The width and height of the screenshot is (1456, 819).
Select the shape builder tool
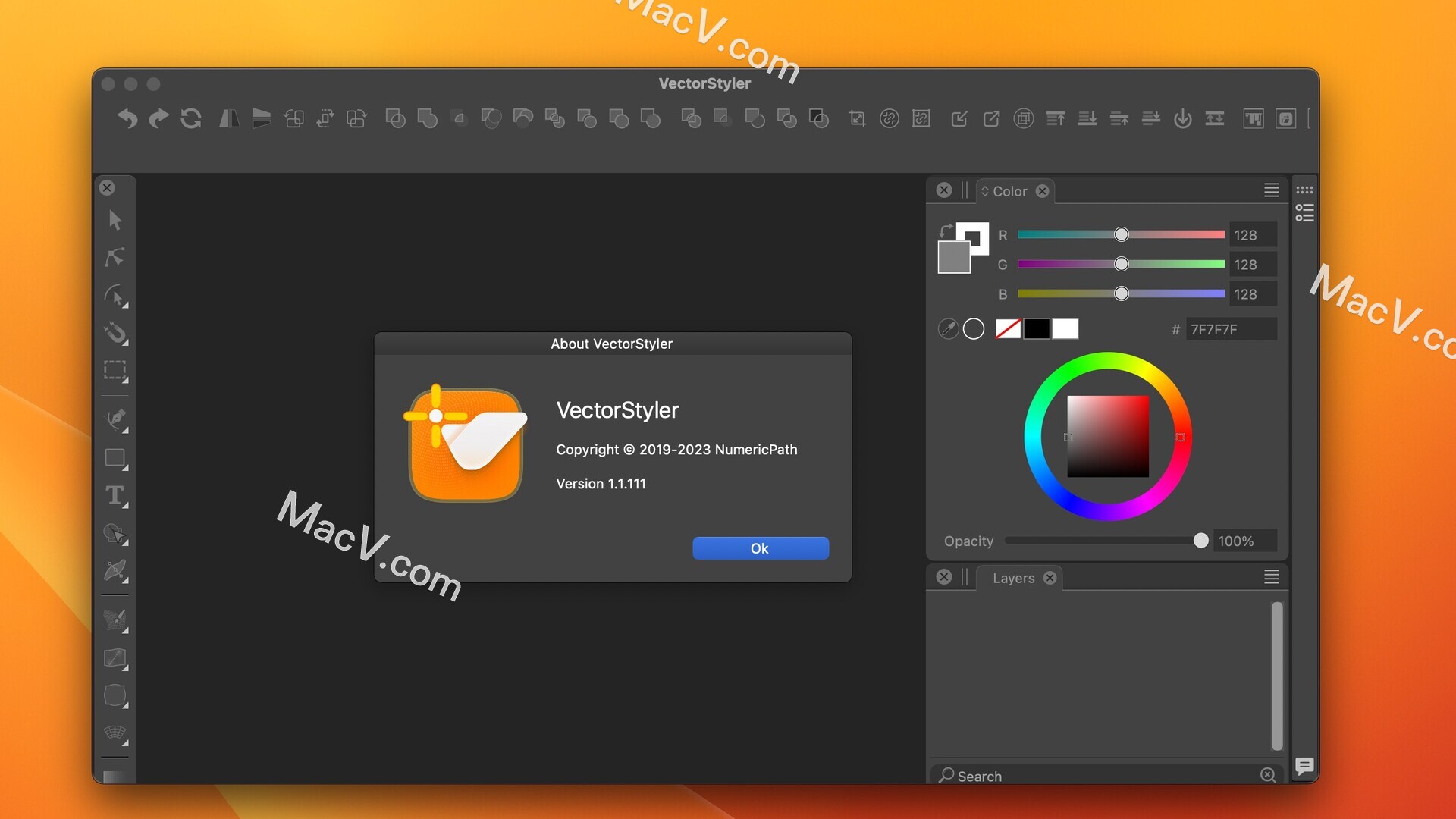click(115, 533)
